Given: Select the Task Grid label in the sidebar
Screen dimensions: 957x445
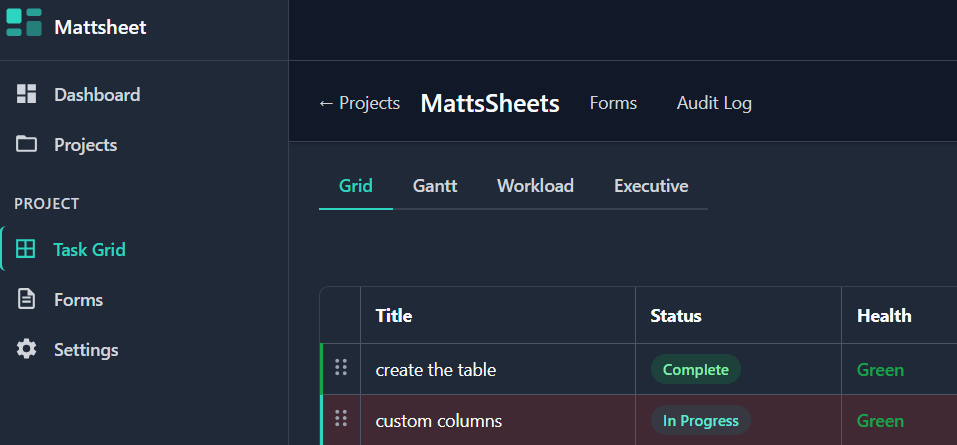Looking at the screenshot, I should pos(89,250).
